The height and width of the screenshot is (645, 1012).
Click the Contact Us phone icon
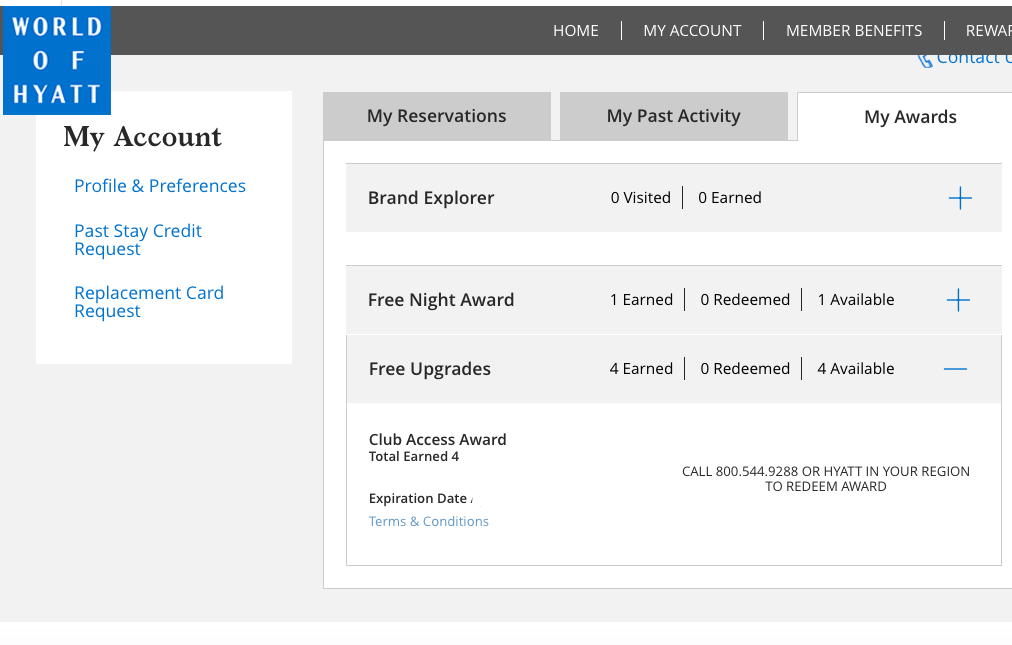click(x=925, y=60)
